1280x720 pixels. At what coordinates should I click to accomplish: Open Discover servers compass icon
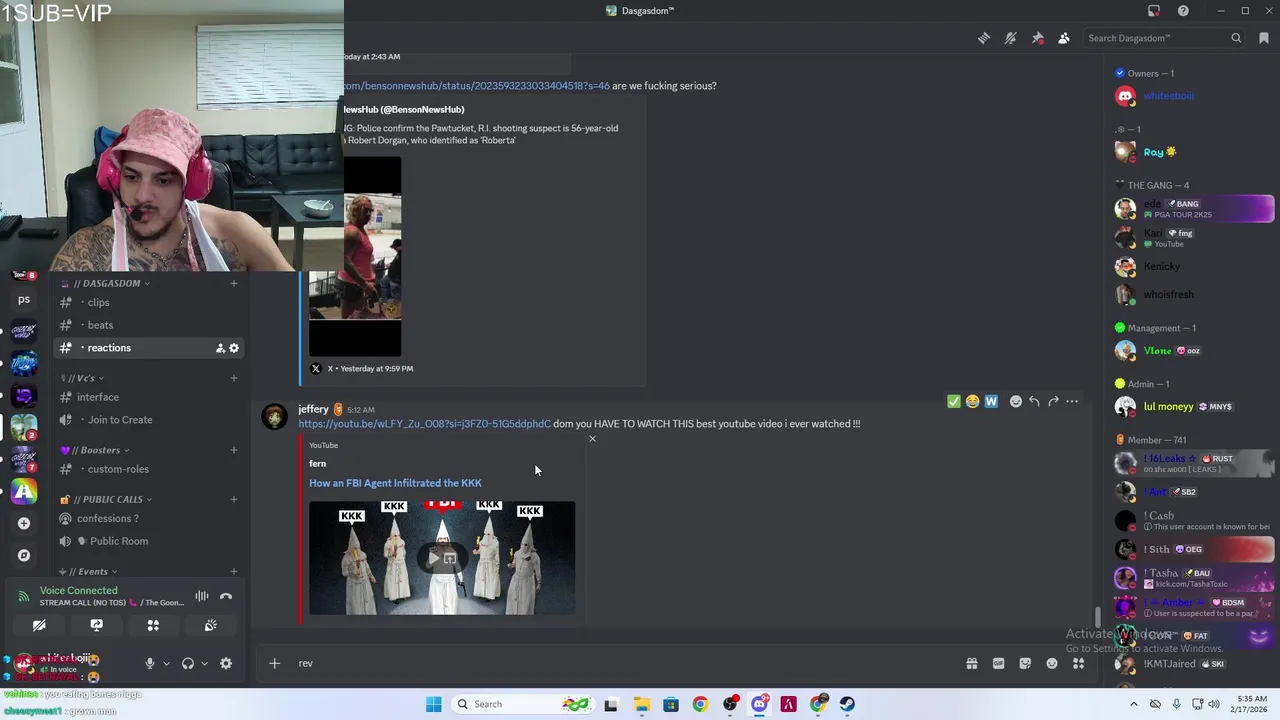[x=24, y=555]
